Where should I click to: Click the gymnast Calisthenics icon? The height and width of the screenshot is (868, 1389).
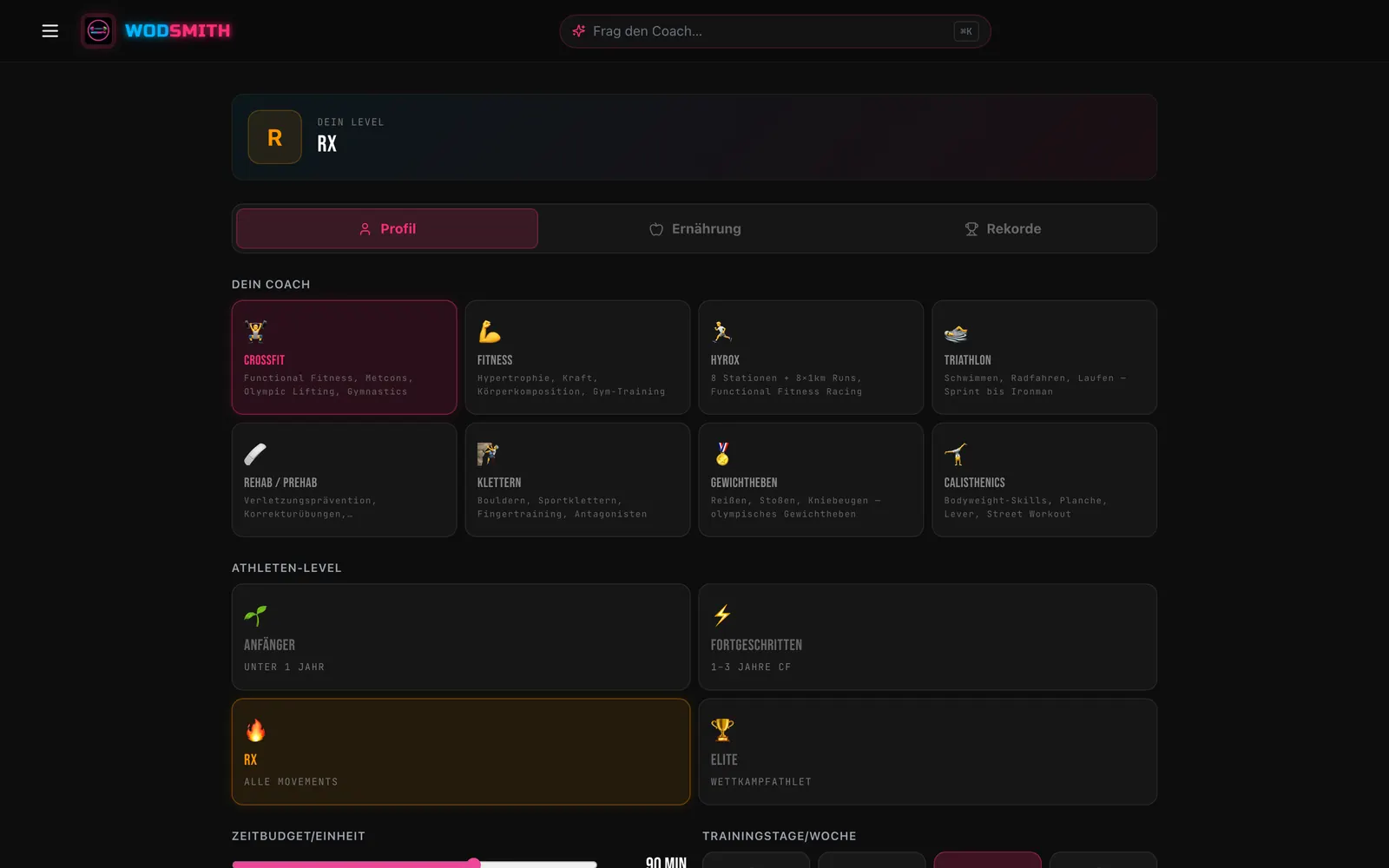(x=956, y=454)
